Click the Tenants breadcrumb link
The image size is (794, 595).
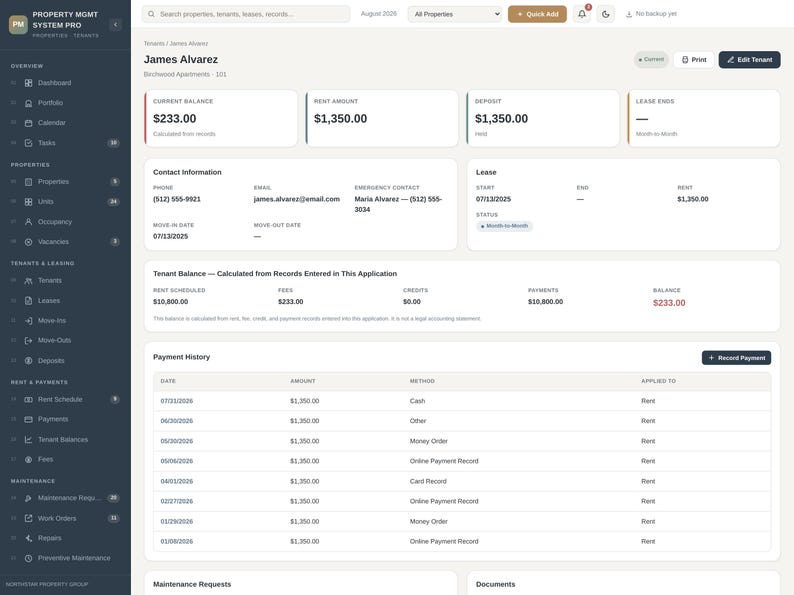click(x=154, y=44)
